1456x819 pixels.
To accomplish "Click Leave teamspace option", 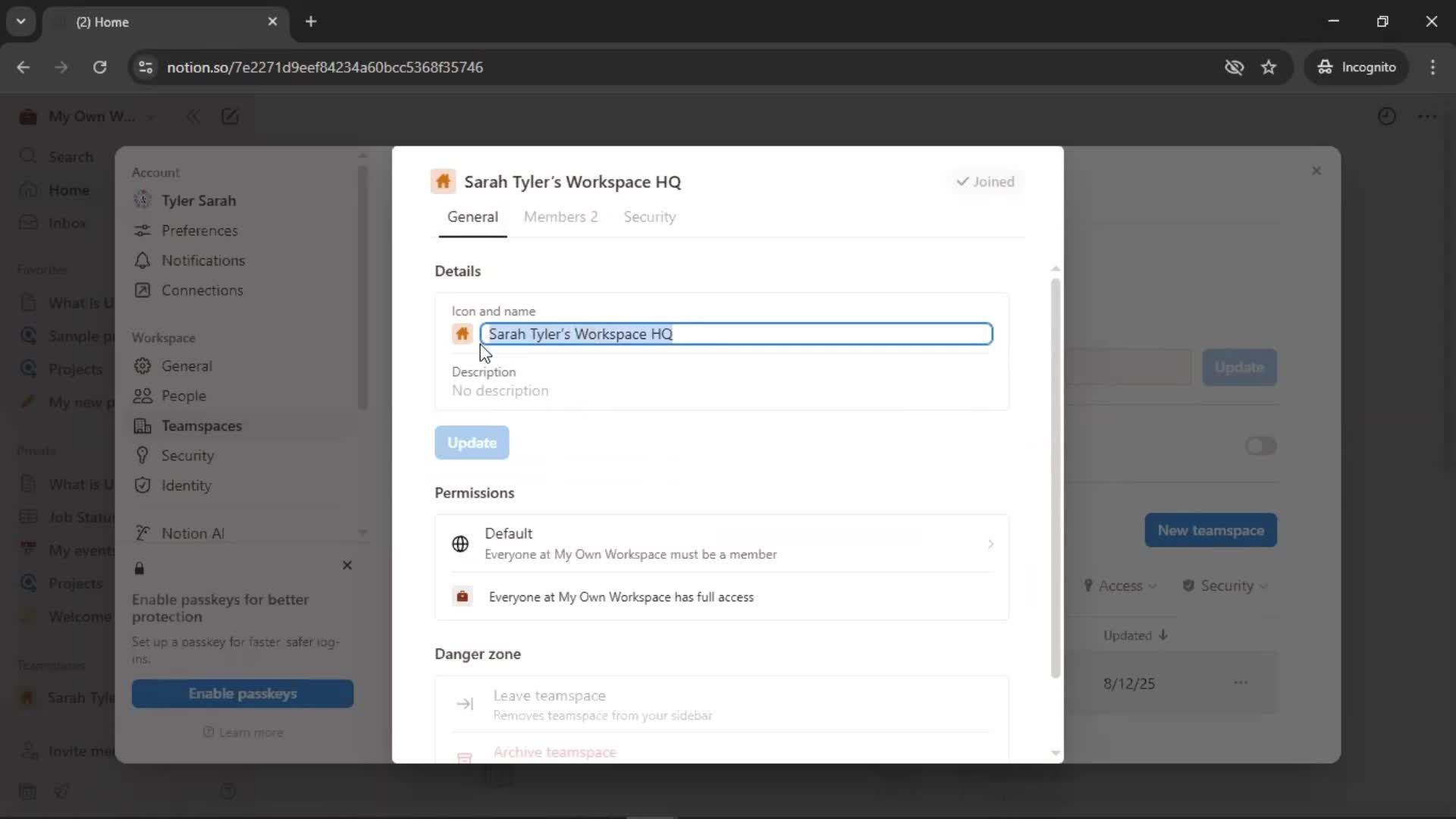I will 721,704.
